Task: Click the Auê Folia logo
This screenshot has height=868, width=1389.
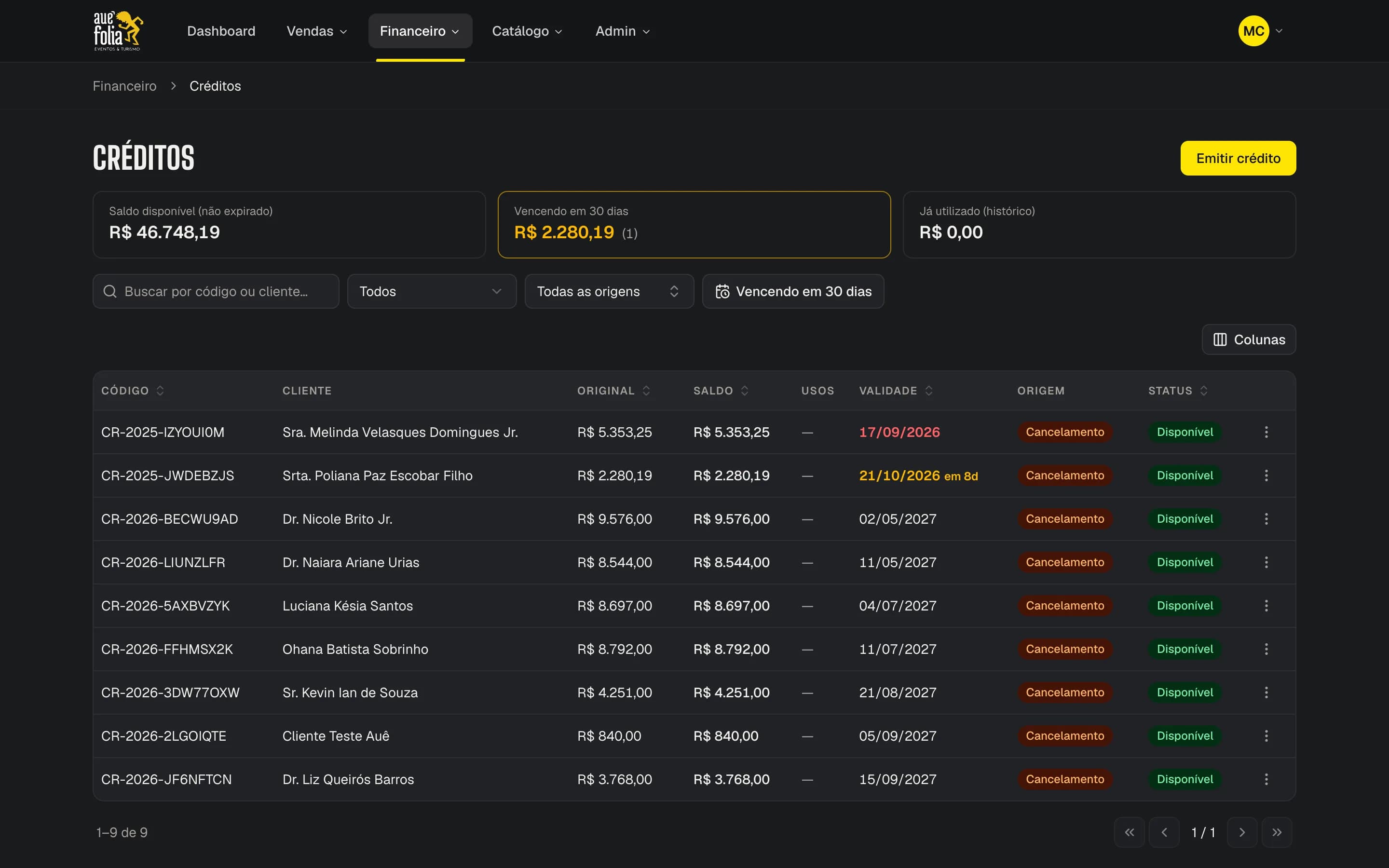Action: (x=118, y=31)
